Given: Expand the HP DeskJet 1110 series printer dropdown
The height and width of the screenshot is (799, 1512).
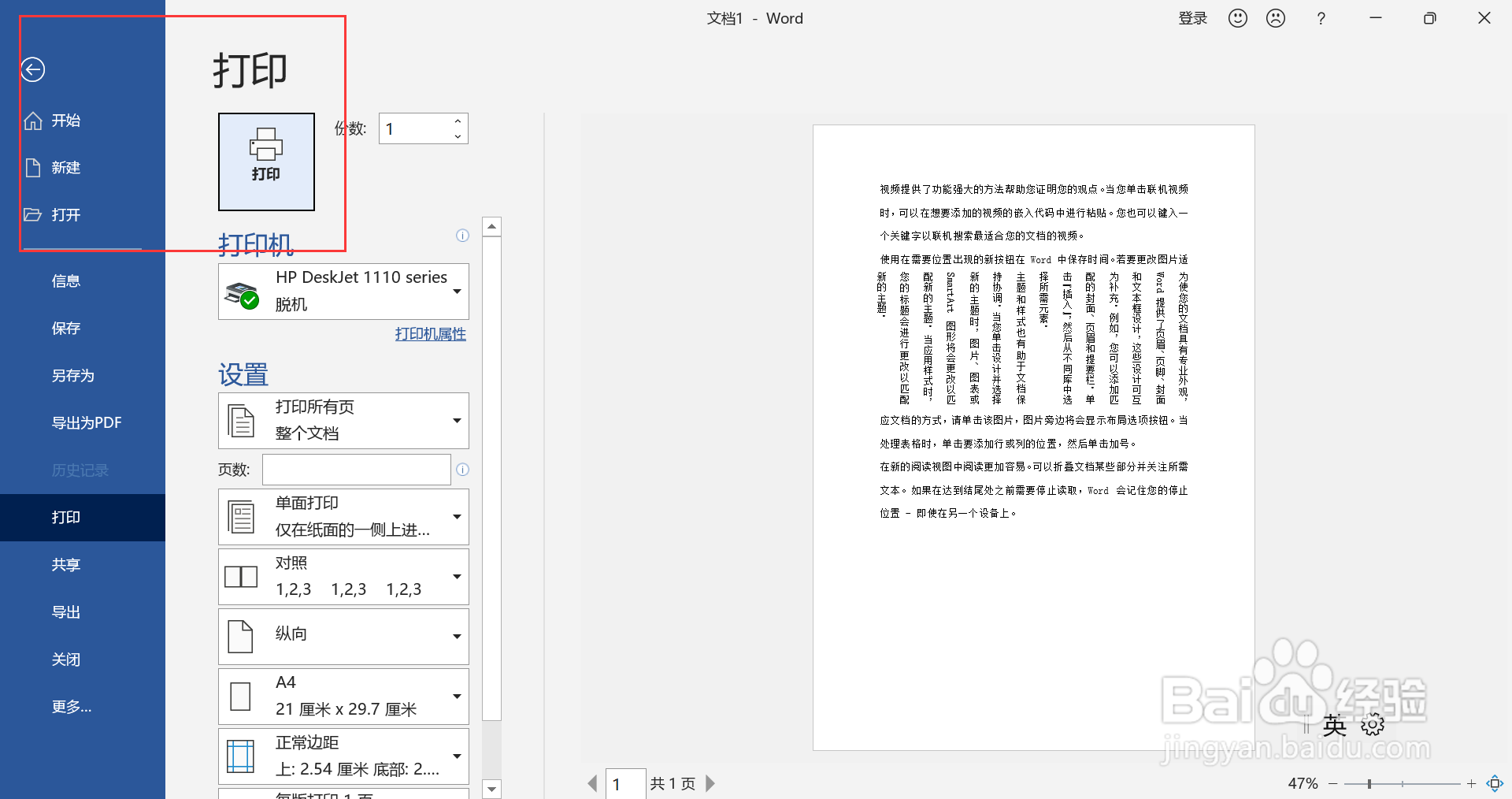Looking at the screenshot, I should (x=343, y=292).
